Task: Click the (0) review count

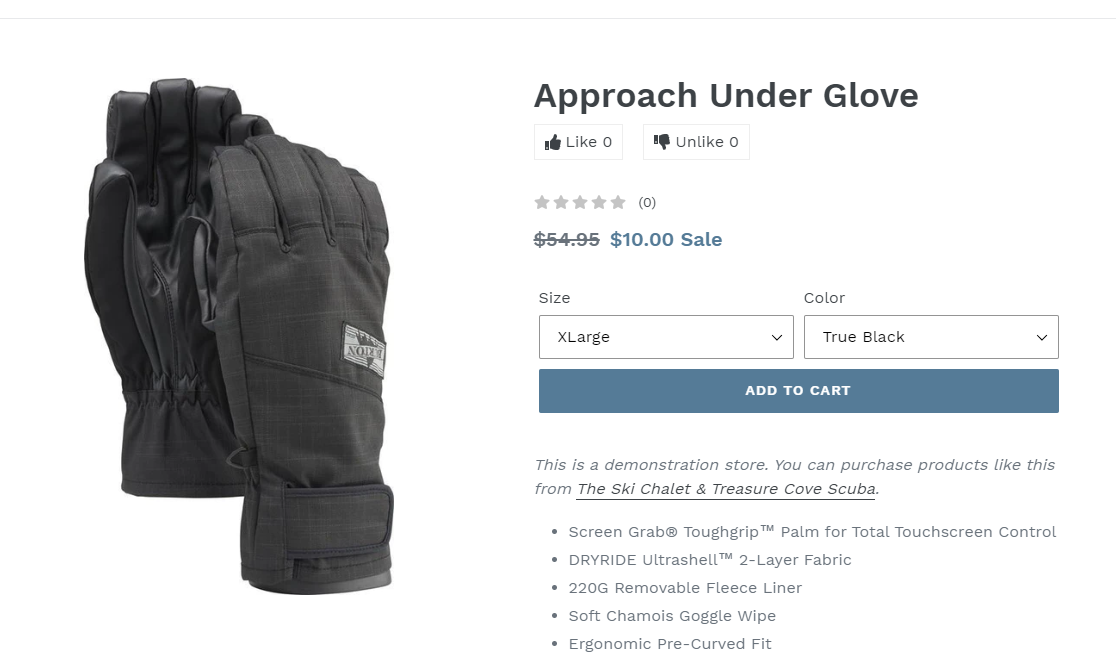Action: [x=647, y=203]
